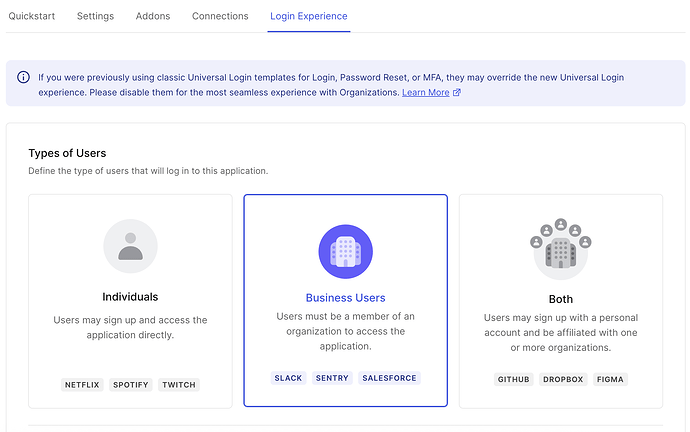
Task: Click the Individuals person icon
Action: point(130,246)
